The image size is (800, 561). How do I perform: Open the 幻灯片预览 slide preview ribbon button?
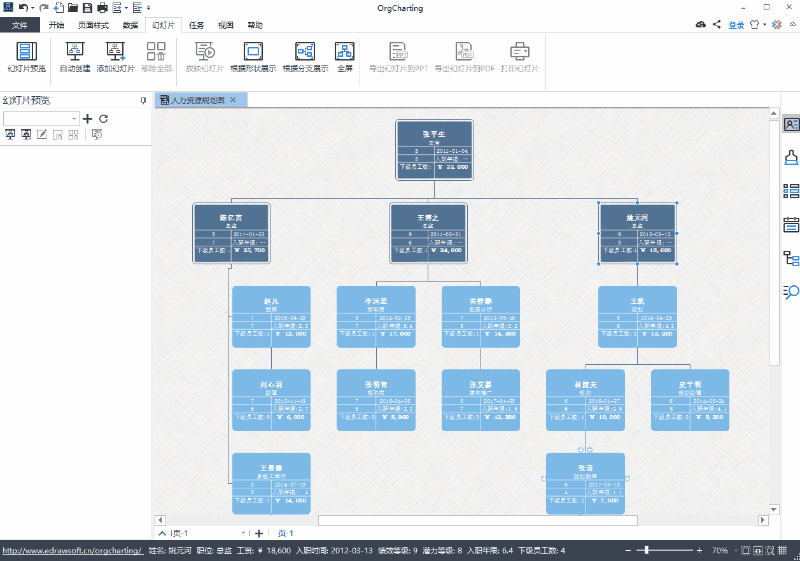pos(27,57)
